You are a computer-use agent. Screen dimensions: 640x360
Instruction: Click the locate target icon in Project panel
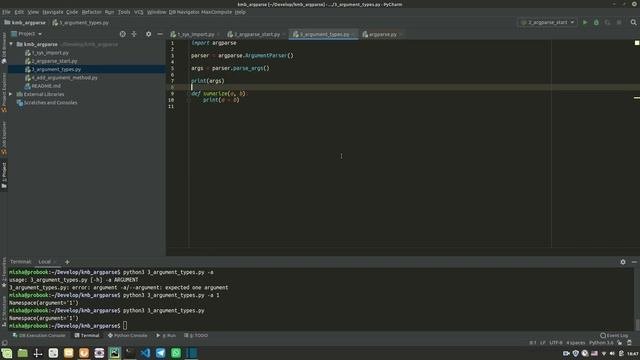point(122,34)
